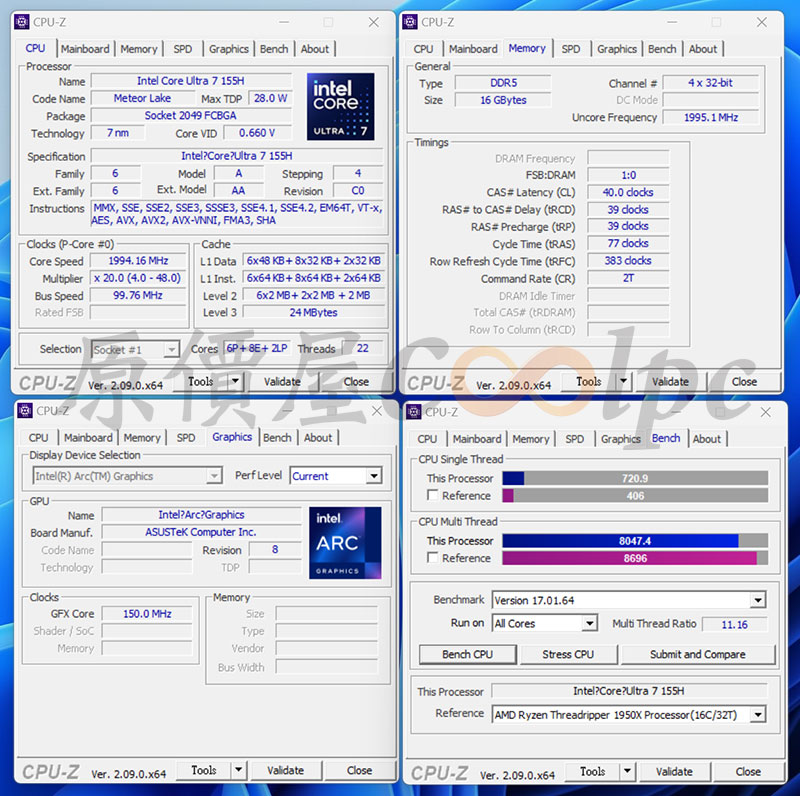Open the SPD tab in the Memory window
Screen dimensions: 800x796
pos(571,49)
